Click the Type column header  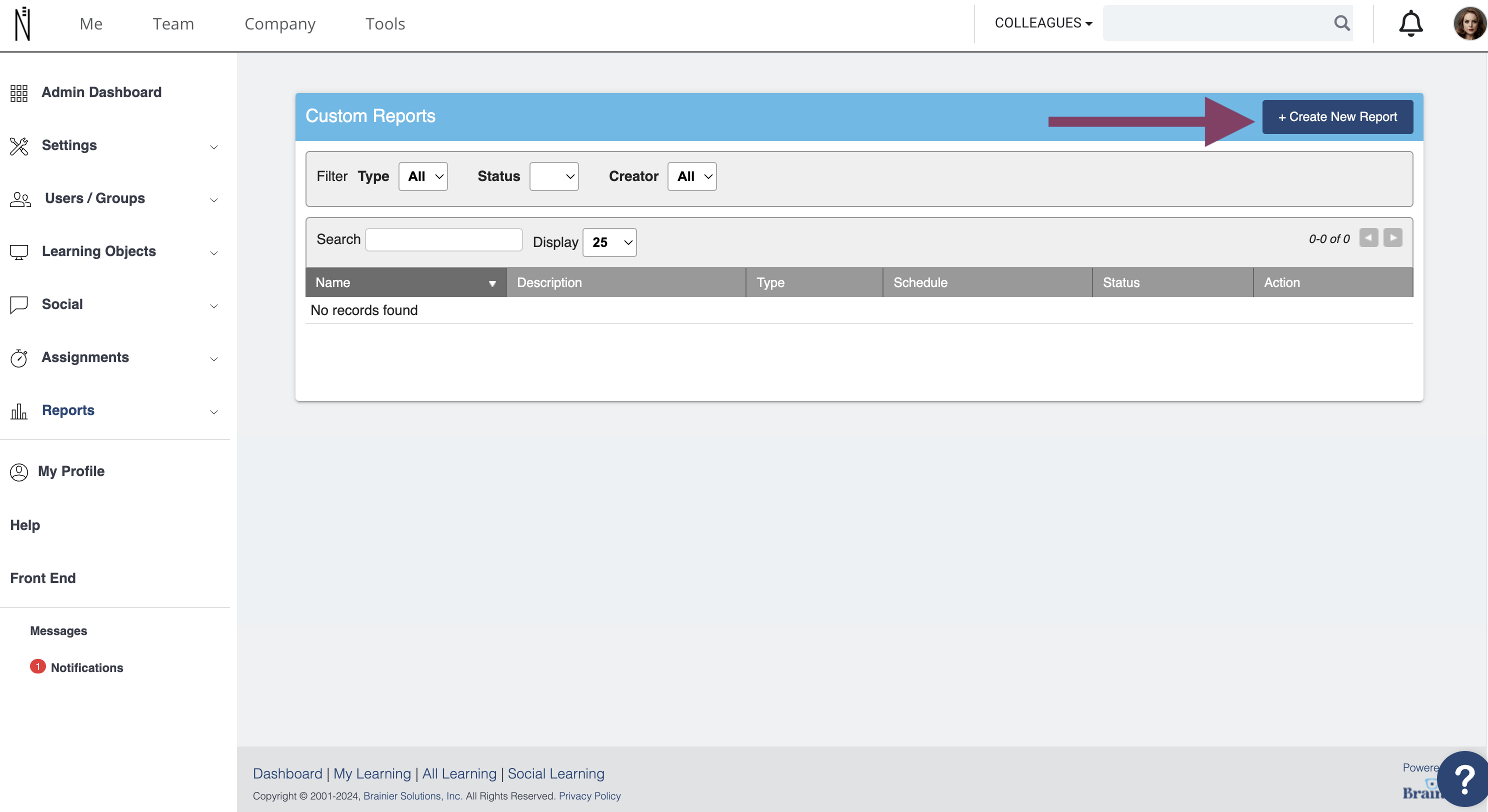(x=814, y=282)
